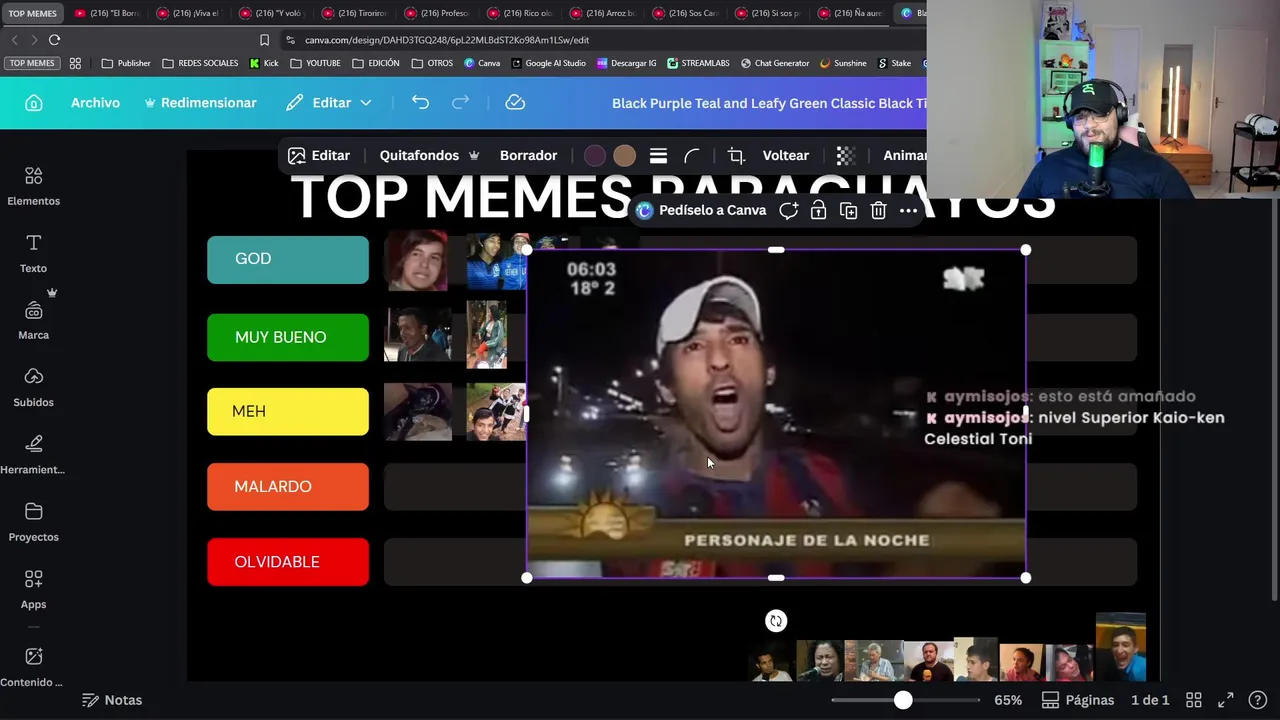Open the Herramientas panel
The height and width of the screenshot is (720, 1280).
click(x=33, y=455)
